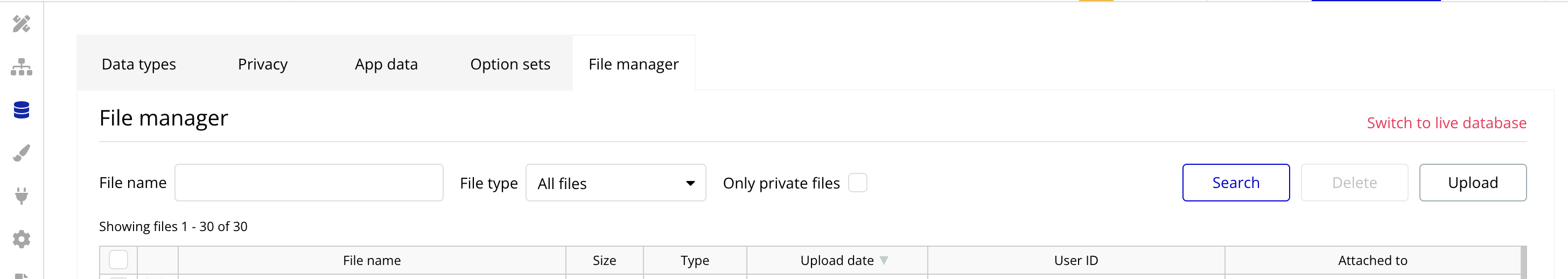
Task: Click the Size column header
Action: tap(604, 261)
